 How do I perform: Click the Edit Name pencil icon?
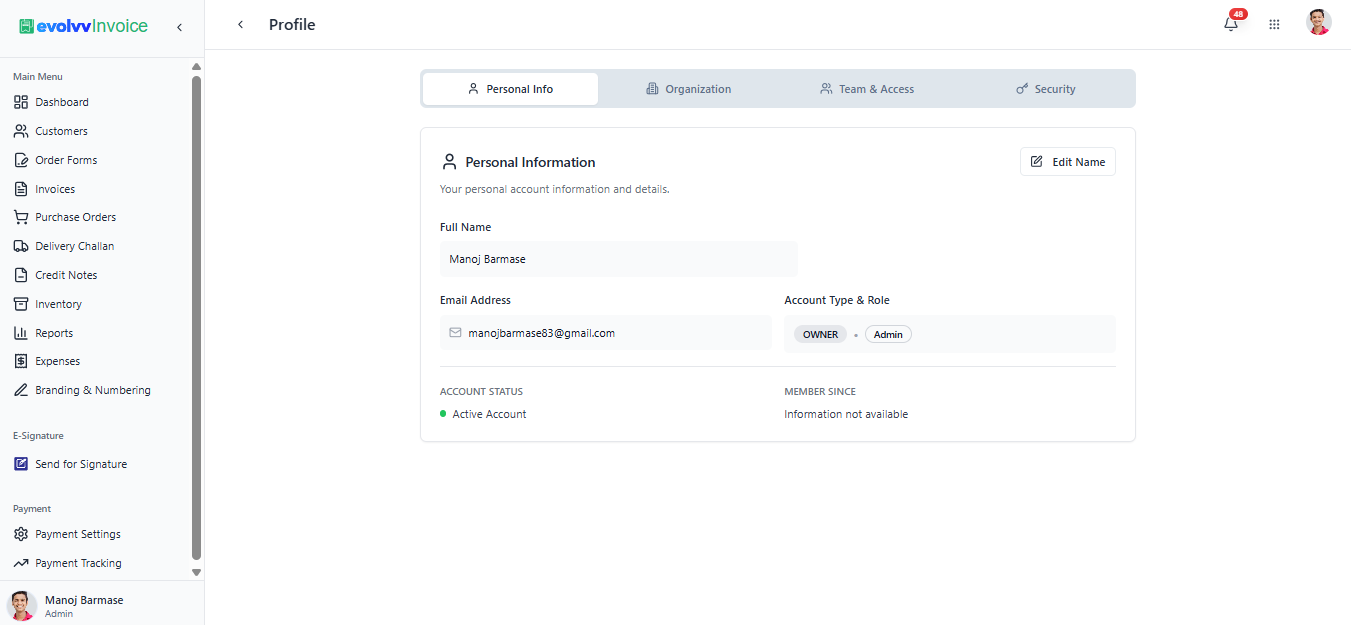(x=1037, y=162)
